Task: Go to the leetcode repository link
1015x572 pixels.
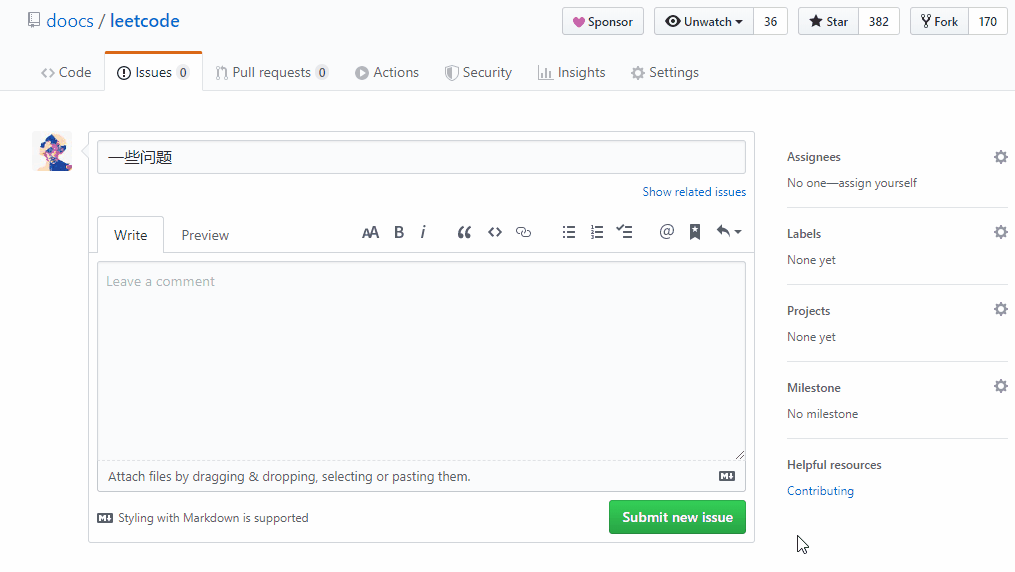Action: pyautogui.click(x=145, y=21)
